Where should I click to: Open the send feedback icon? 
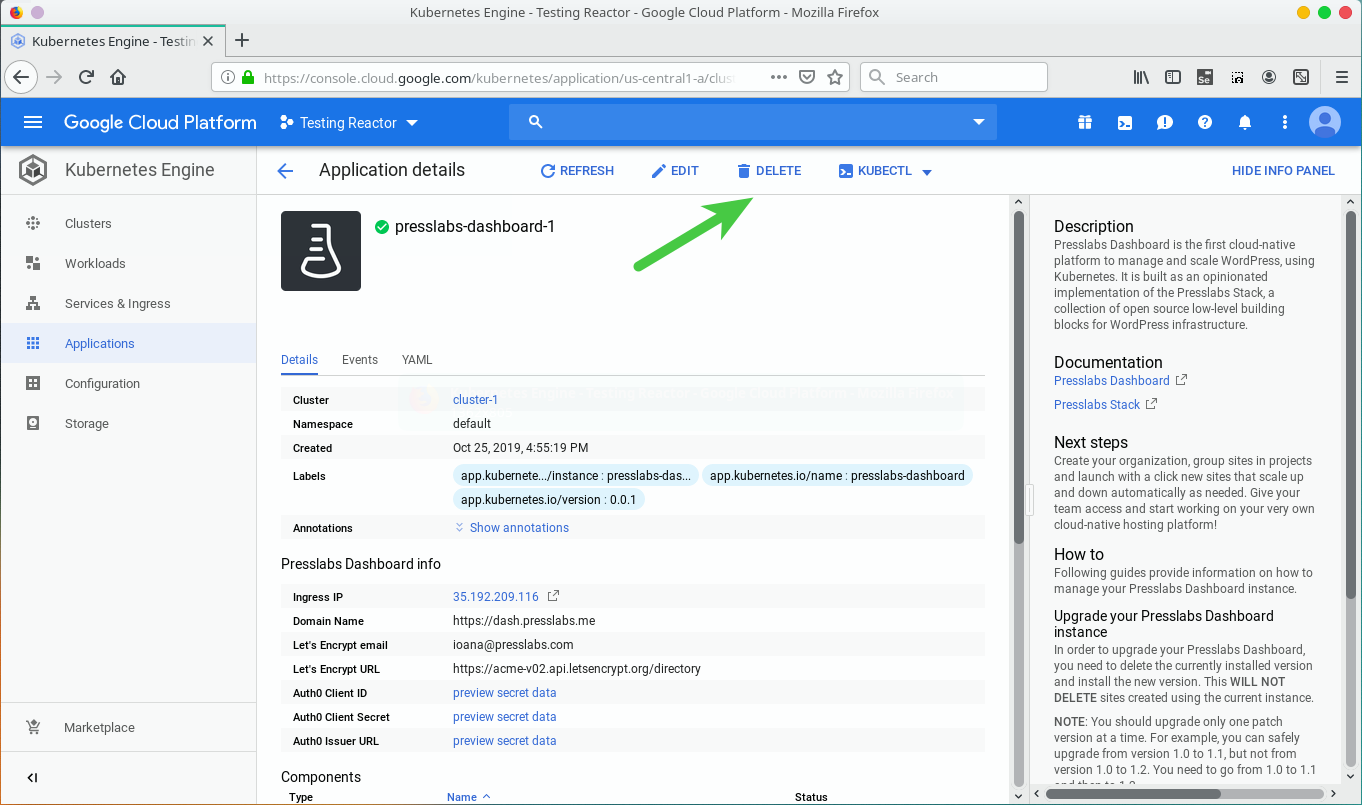[1165, 122]
